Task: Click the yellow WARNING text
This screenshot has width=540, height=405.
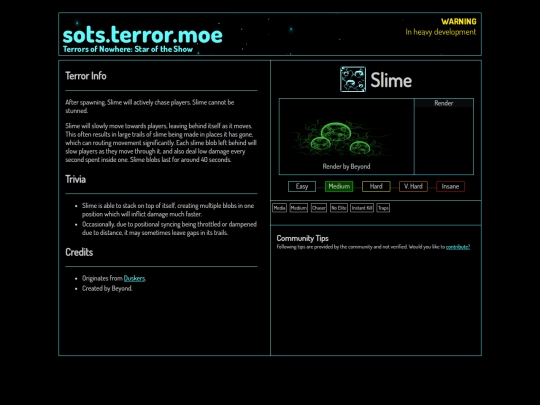Action: click(x=459, y=21)
